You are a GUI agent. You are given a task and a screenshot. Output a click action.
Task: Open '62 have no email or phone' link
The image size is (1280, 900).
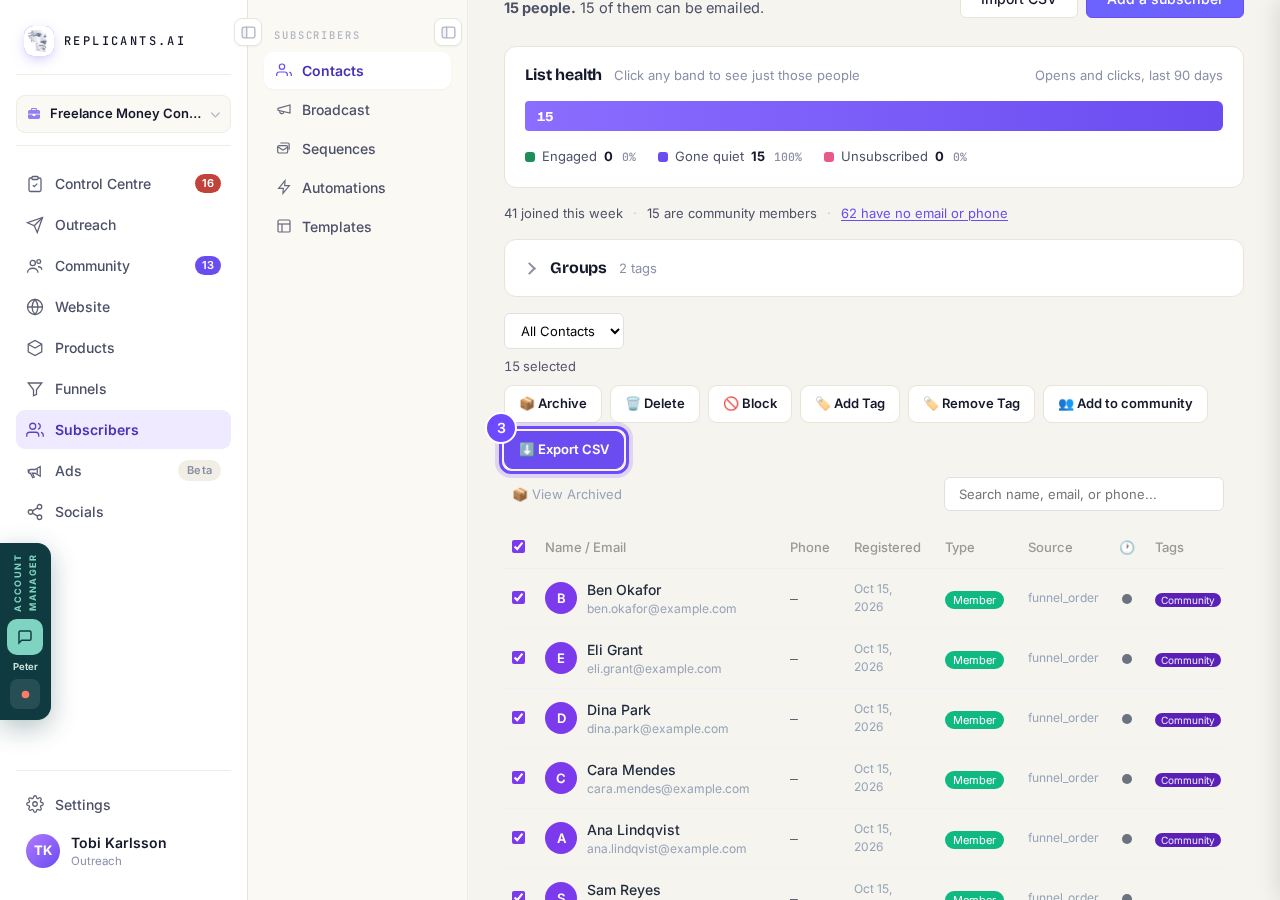[x=924, y=213]
